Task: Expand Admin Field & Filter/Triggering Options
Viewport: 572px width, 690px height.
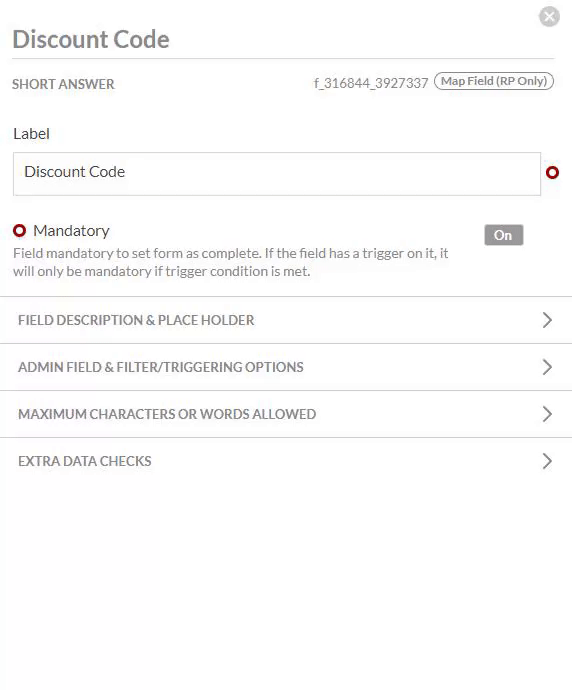Action: (286, 367)
